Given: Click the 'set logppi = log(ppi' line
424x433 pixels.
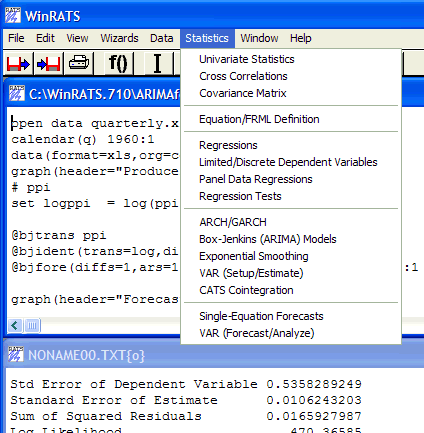Looking at the screenshot, I should point(95,203).
